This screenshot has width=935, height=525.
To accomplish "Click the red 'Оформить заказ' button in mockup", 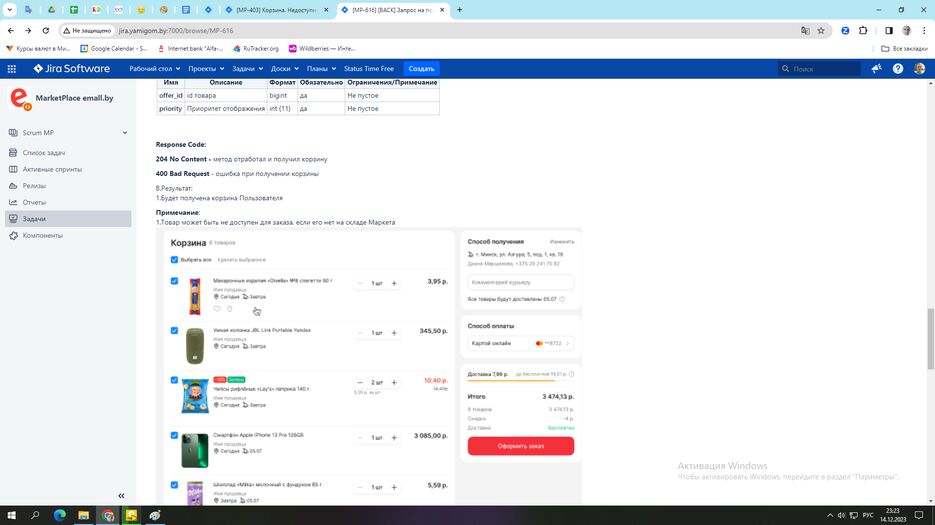I will pyautogui.click(x=521, y=446).
